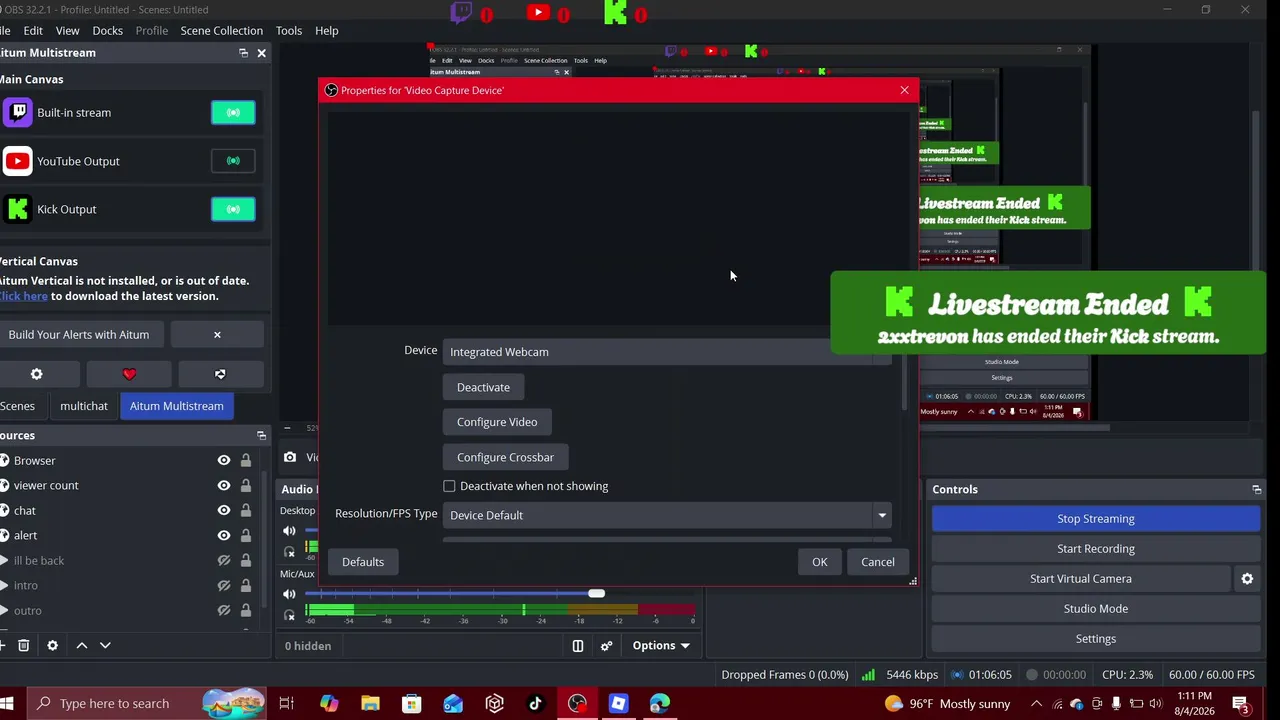Open the Device dropdown (Integrated Webcam)

pos(667,352)
